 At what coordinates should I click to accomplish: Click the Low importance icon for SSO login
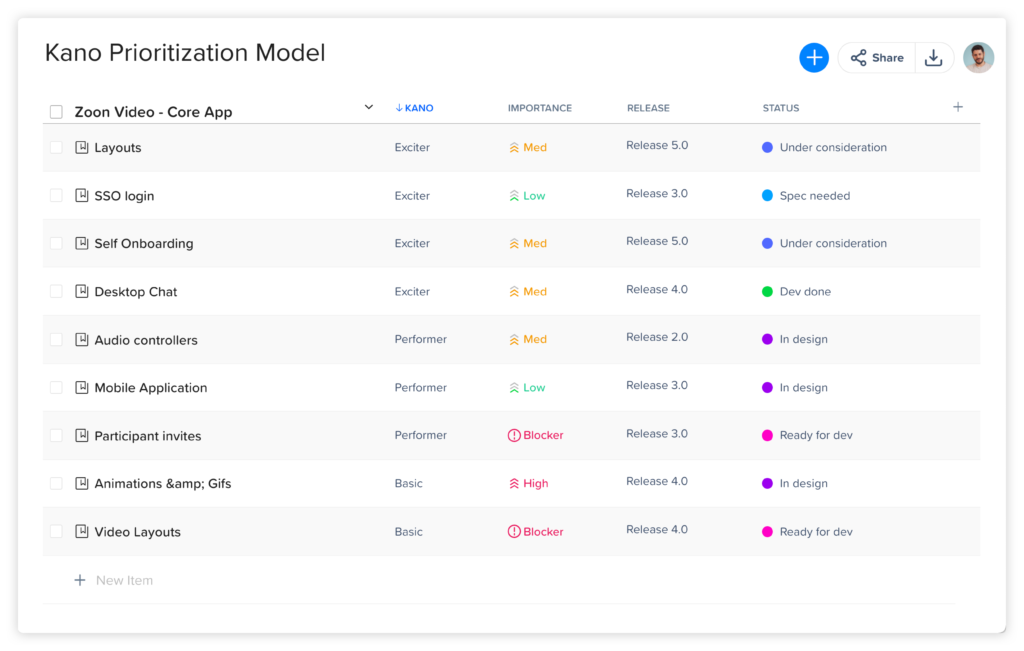tap(514, 196)
